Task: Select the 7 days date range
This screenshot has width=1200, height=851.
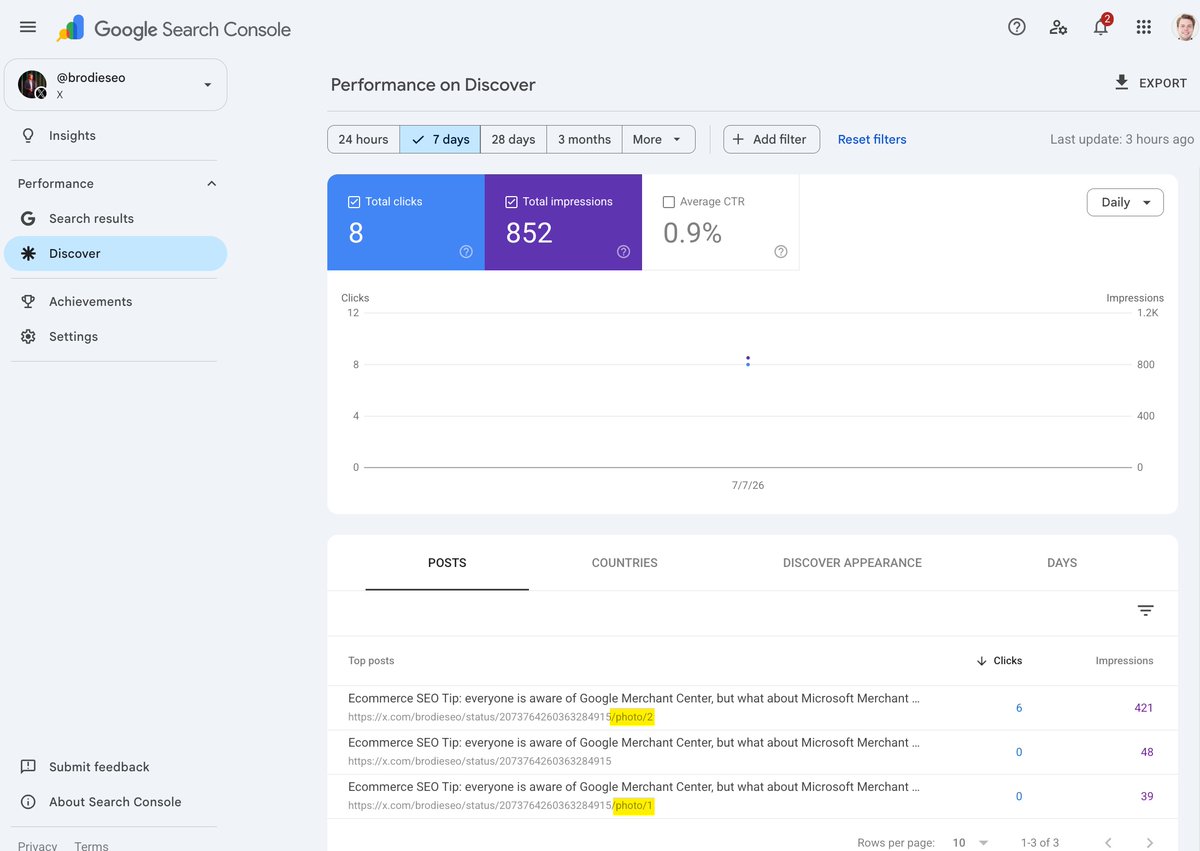Action: 440,139
